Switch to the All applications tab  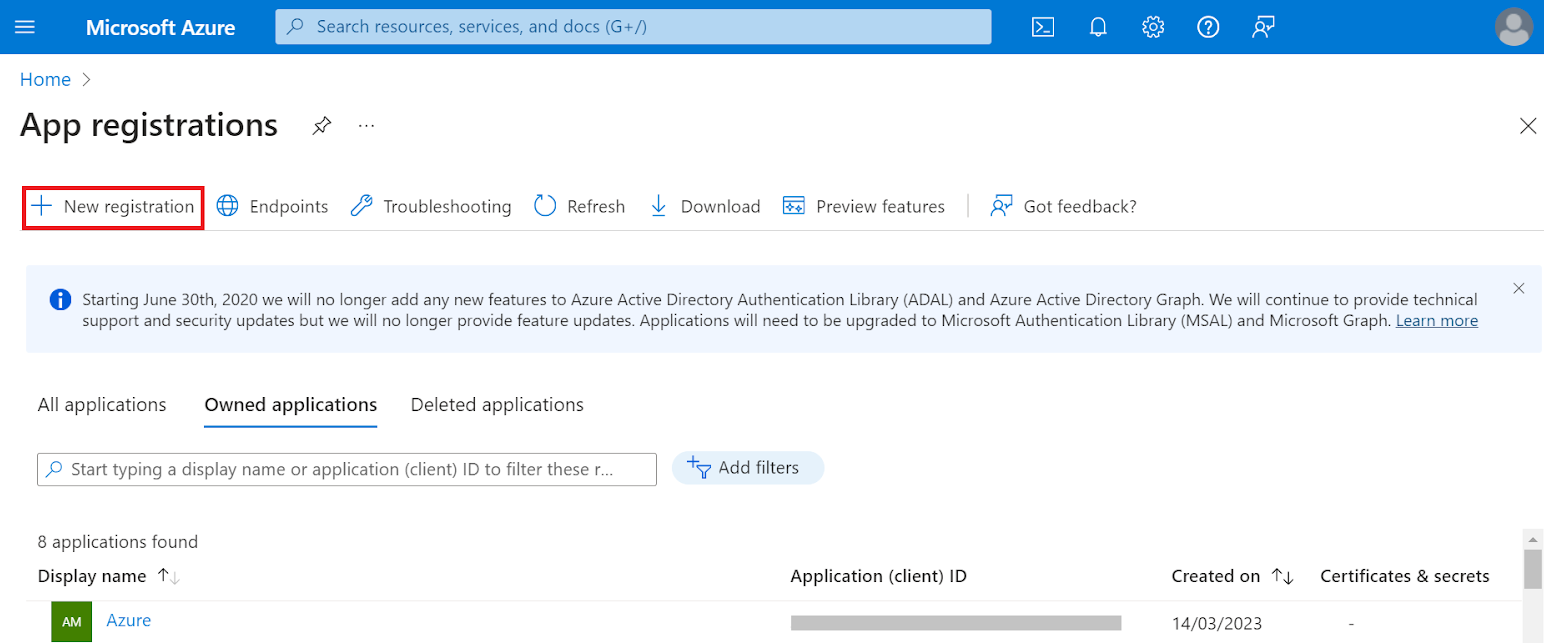coord(102,405)
